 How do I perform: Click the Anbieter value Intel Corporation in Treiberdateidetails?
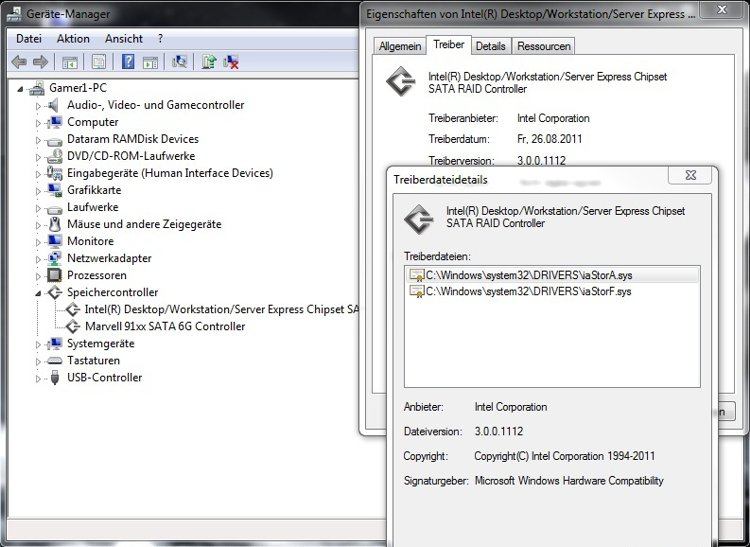510,407
